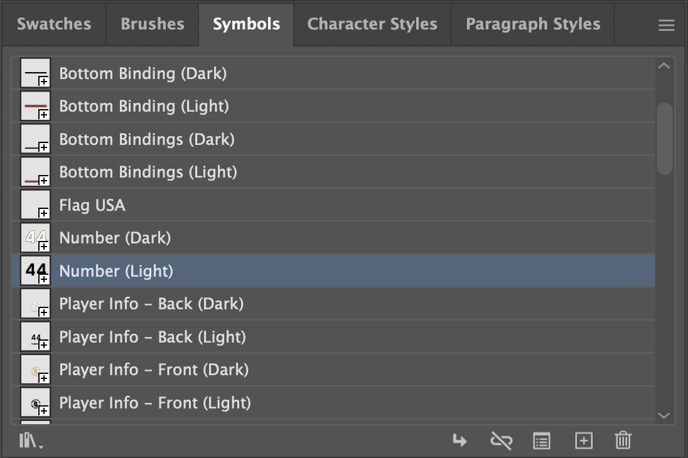Image resolution: width=688 pixels, height=458 pixels.
Task: Click the New Symbol icon
Action: 583,440
